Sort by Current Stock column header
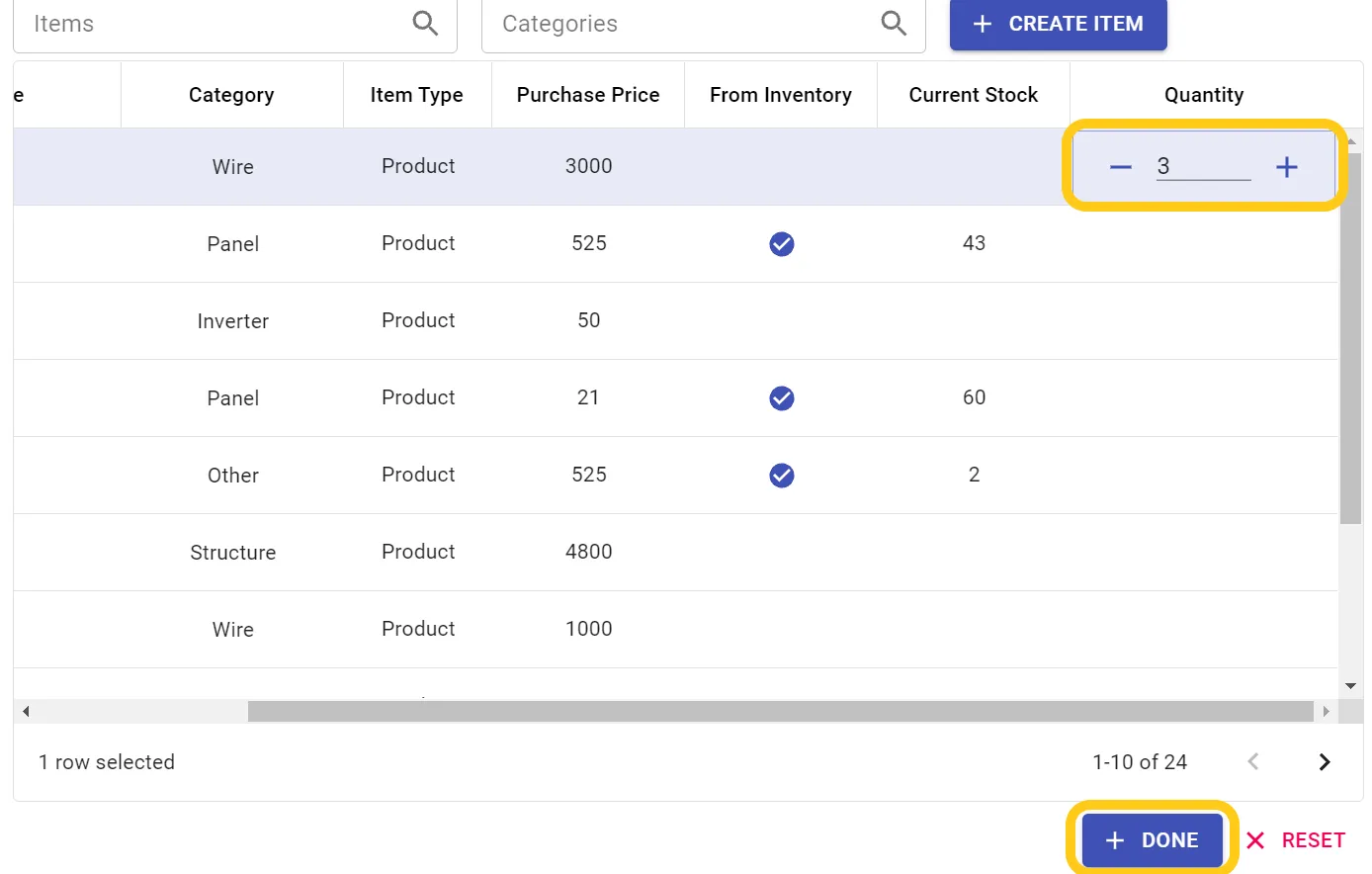This screenshot has height=874, width=1372. point(973,95)
